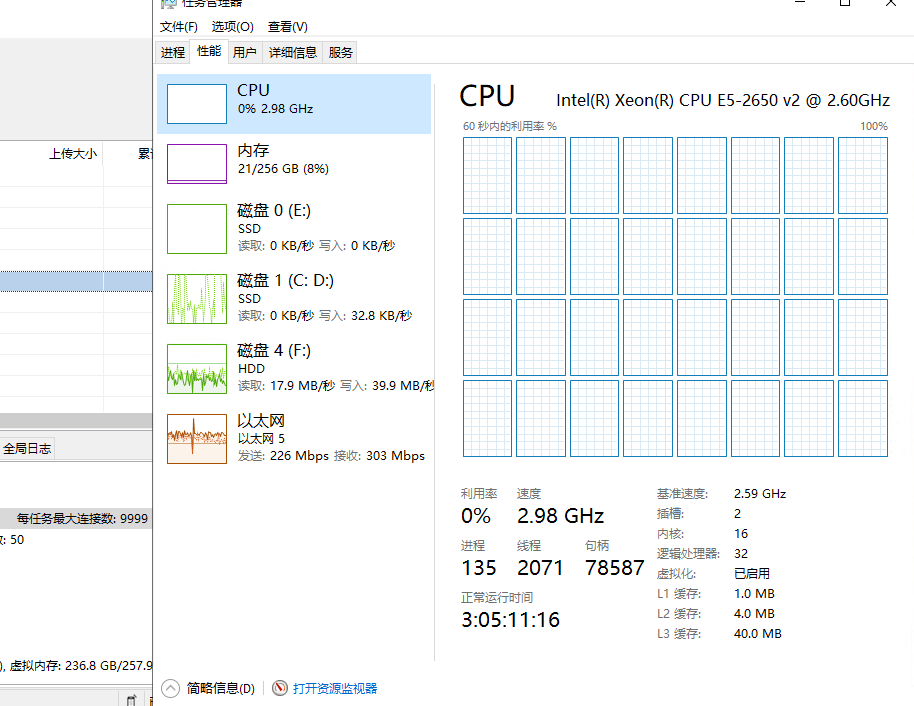
Task: Select the 全局日志 tab in background window
Action: (x=27, y=449)
